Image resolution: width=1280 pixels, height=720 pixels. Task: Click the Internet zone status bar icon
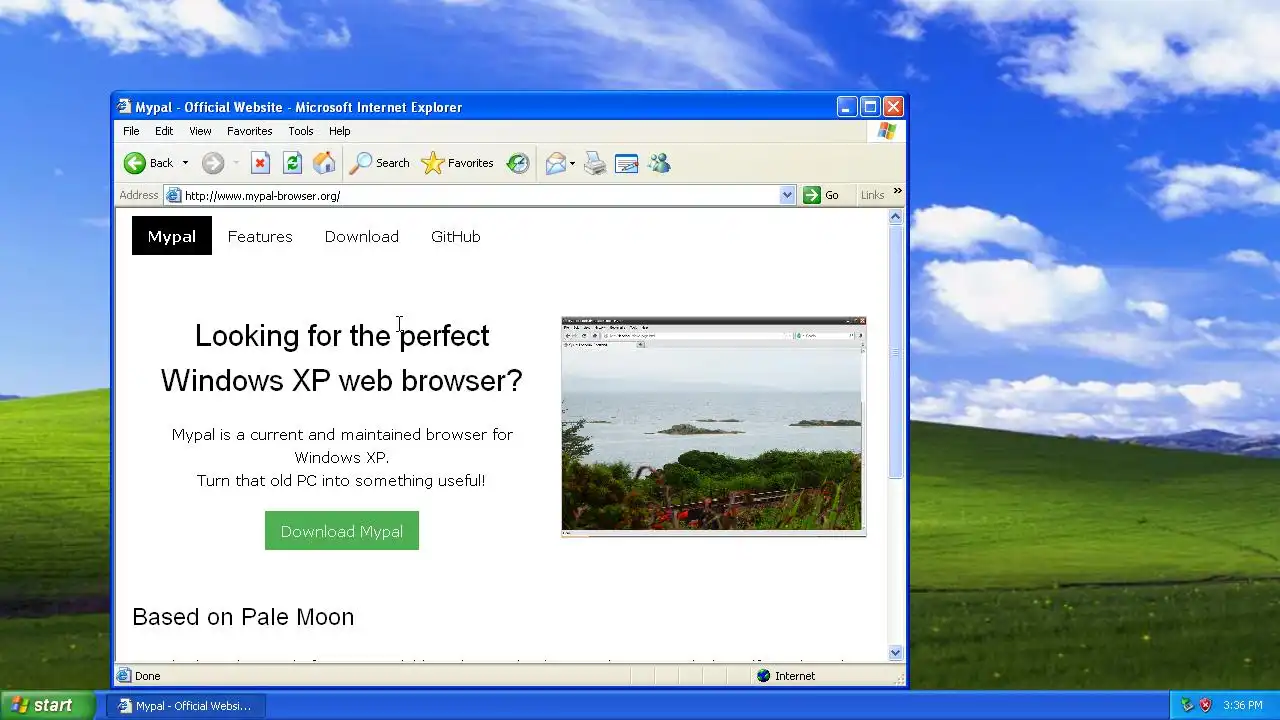[764, 676]
